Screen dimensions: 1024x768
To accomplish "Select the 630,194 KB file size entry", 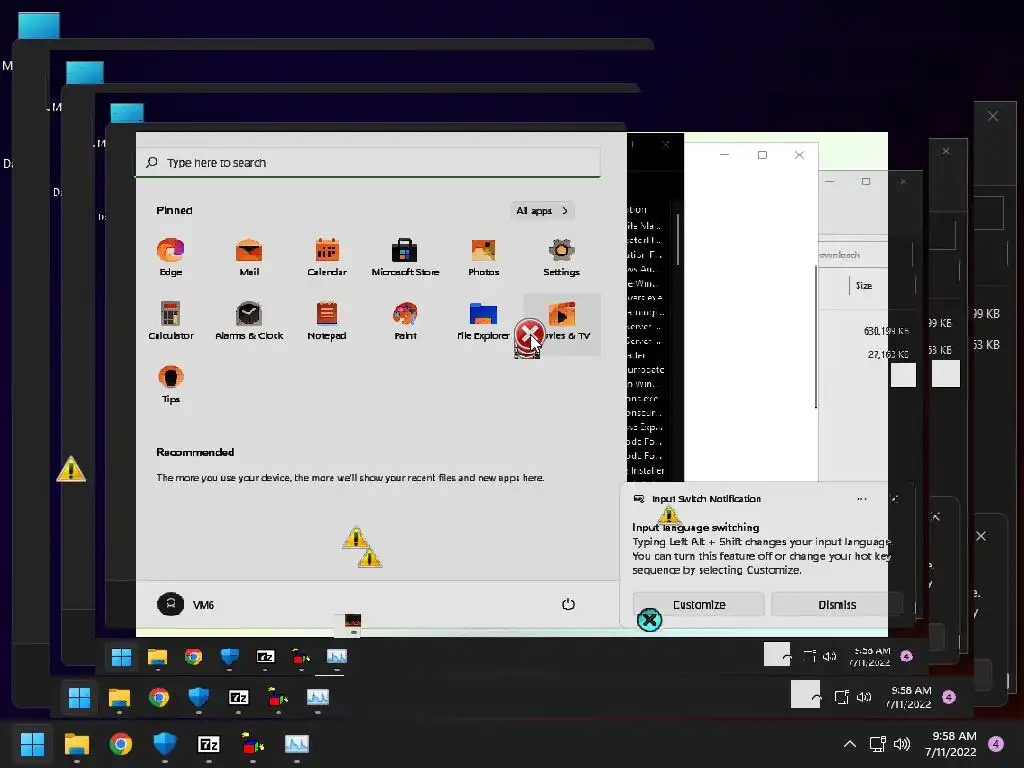I will [x=886, y=331].
